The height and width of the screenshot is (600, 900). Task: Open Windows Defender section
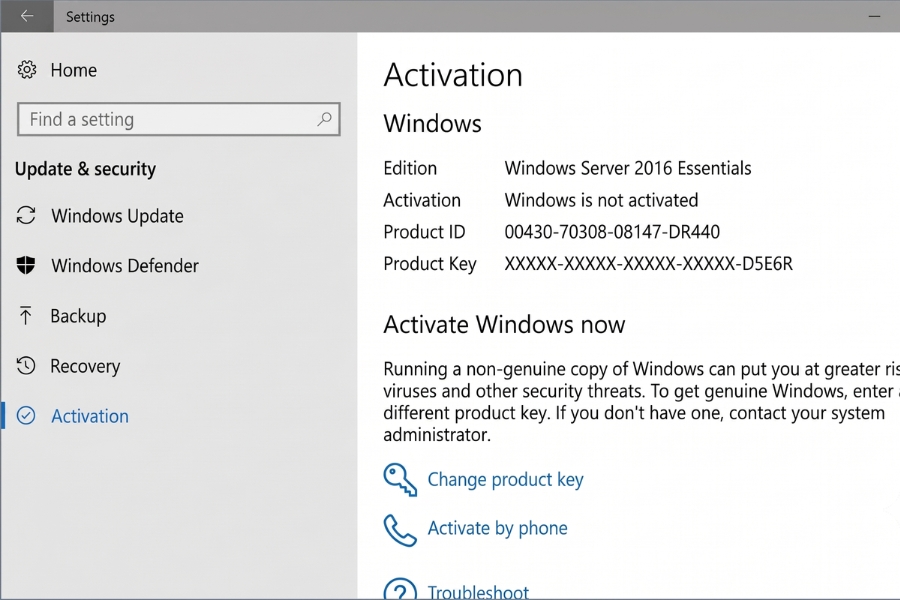pyautogui.click(x=125, y=266)
